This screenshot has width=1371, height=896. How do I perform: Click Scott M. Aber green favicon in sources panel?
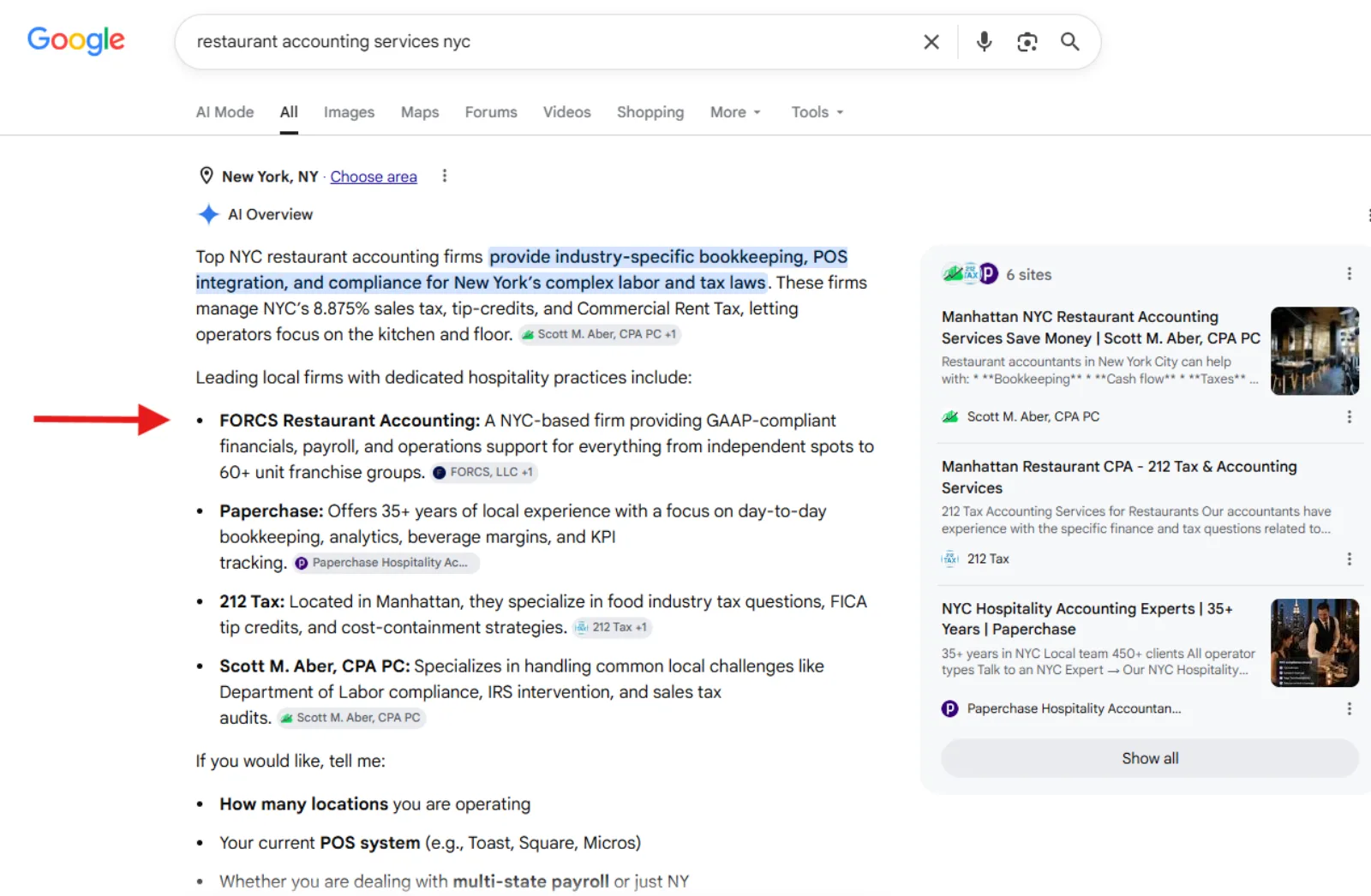tap(950, 416)
